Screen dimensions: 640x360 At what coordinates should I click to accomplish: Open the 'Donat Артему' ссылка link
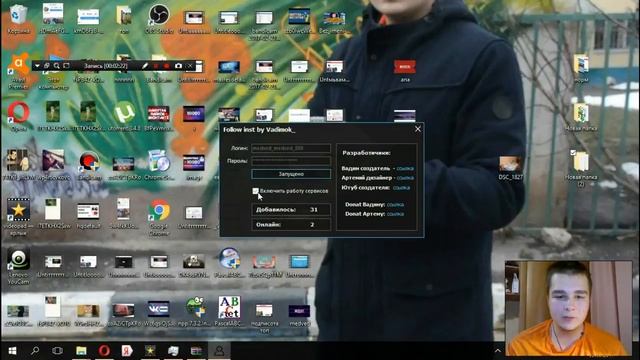[x=396, y=214]
